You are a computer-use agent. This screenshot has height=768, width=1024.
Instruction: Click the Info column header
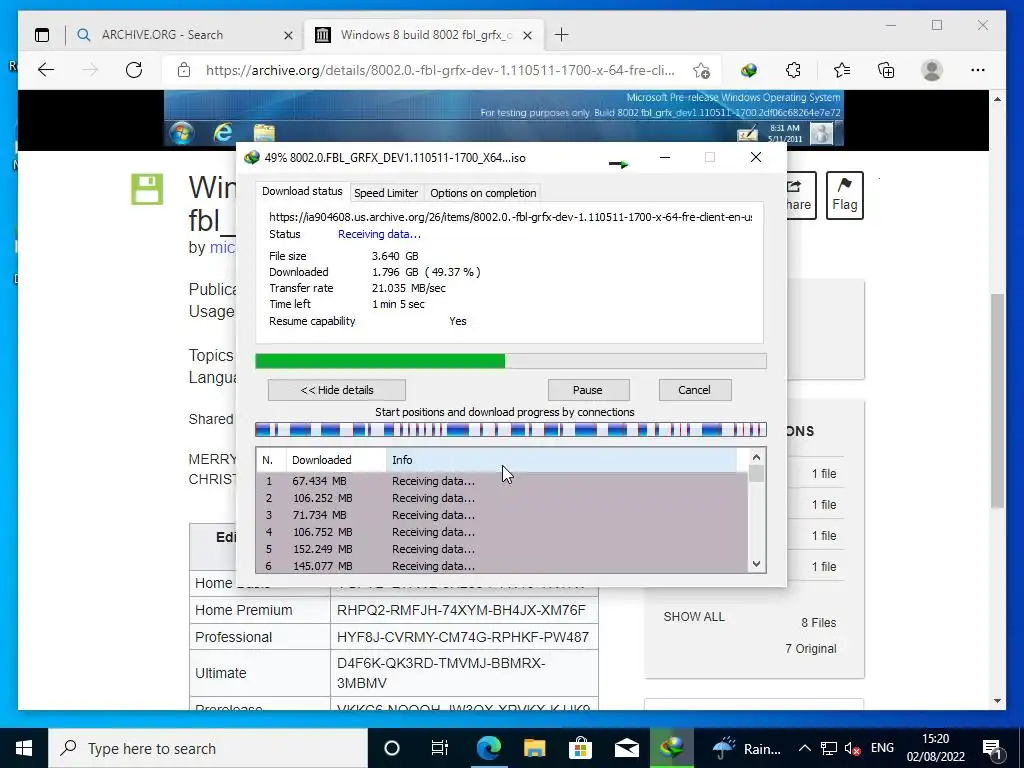[562, 460]
